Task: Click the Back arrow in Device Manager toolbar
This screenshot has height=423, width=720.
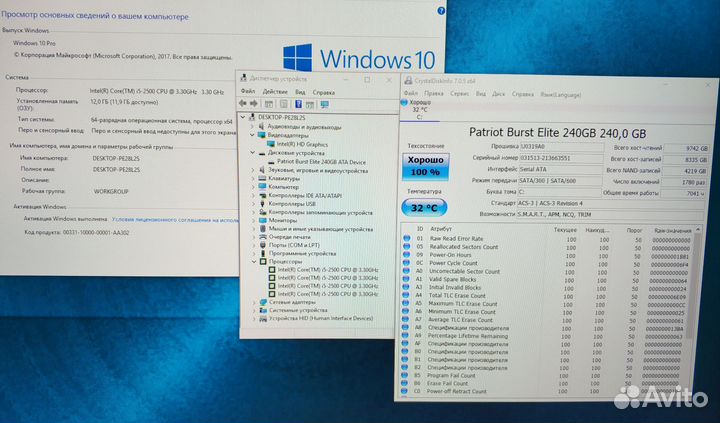Action: point(243,104)
